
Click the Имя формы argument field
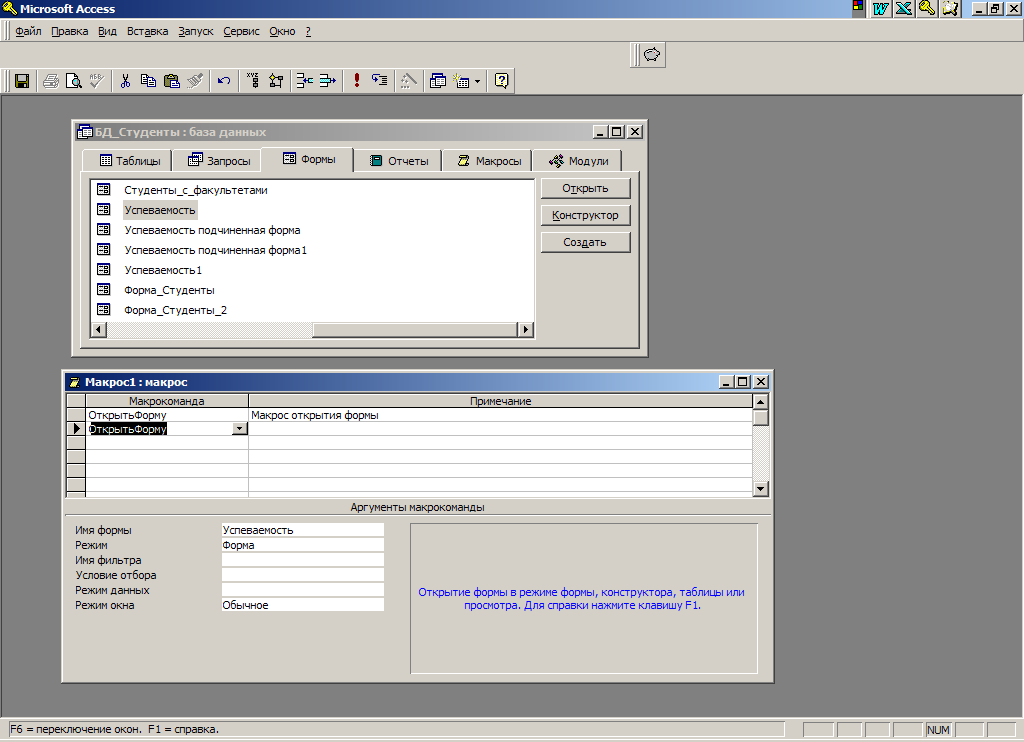click(302, 530)
